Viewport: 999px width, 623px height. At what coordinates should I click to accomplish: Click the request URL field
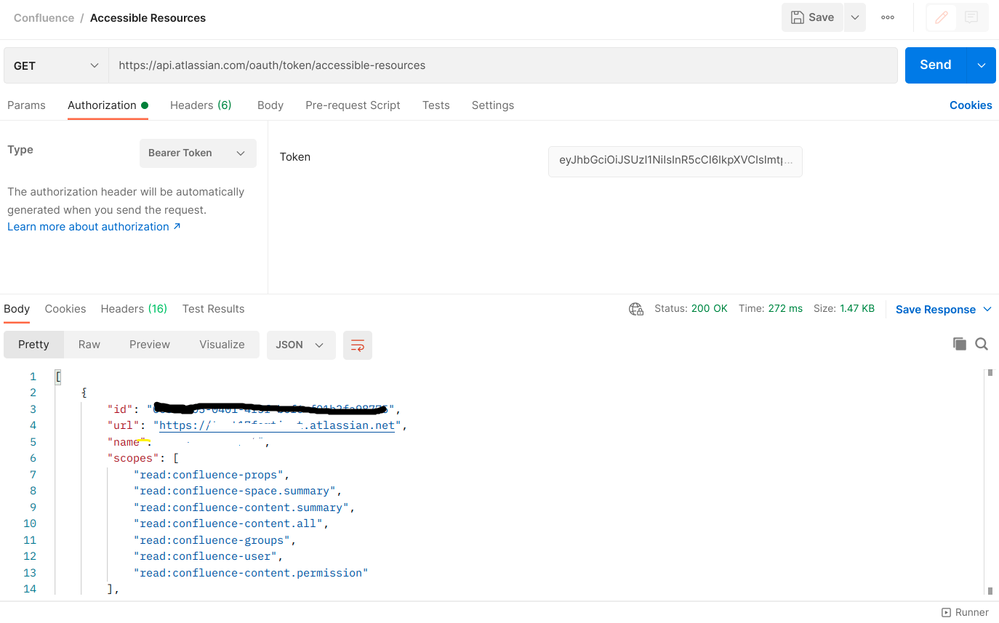tap(503, 66)
